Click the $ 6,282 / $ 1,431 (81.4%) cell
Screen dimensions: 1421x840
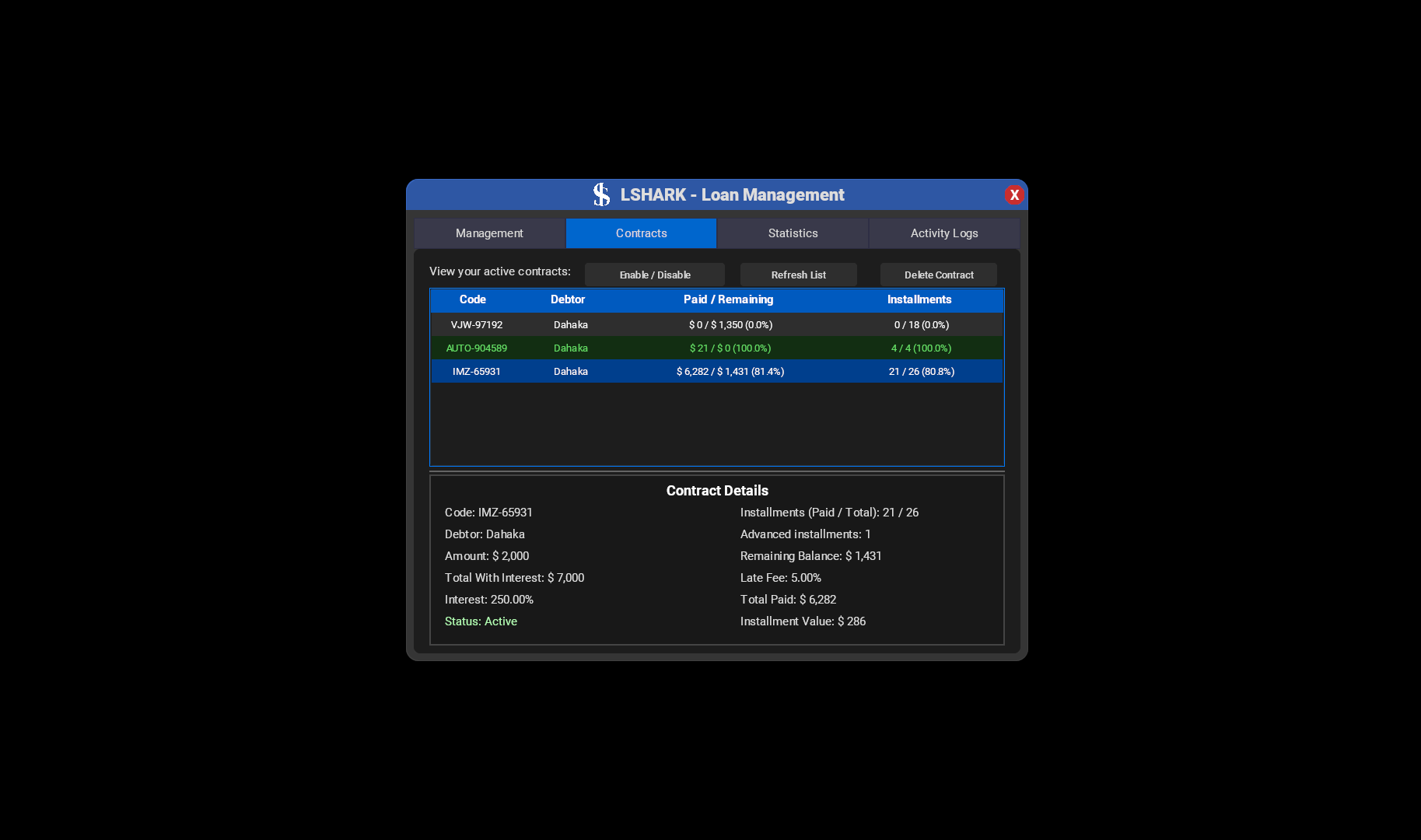click(x=730, y=372)
